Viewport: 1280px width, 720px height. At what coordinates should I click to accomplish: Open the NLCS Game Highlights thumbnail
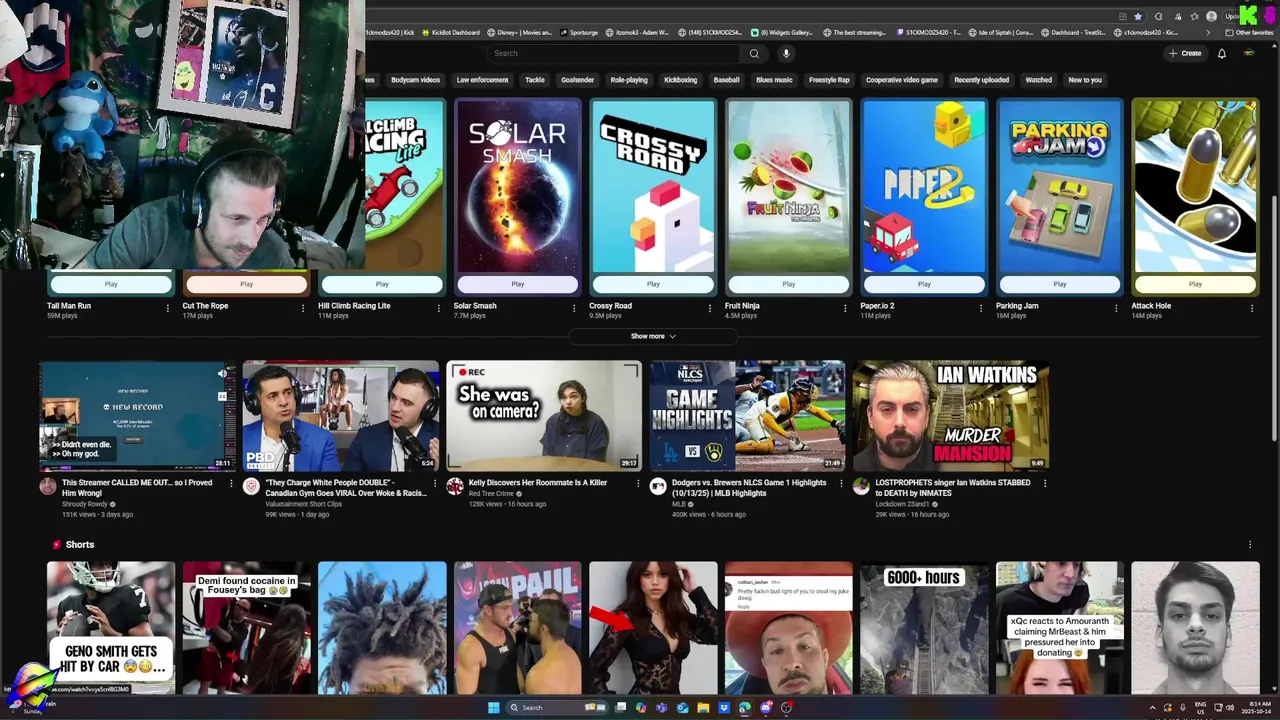coord(747,416)
